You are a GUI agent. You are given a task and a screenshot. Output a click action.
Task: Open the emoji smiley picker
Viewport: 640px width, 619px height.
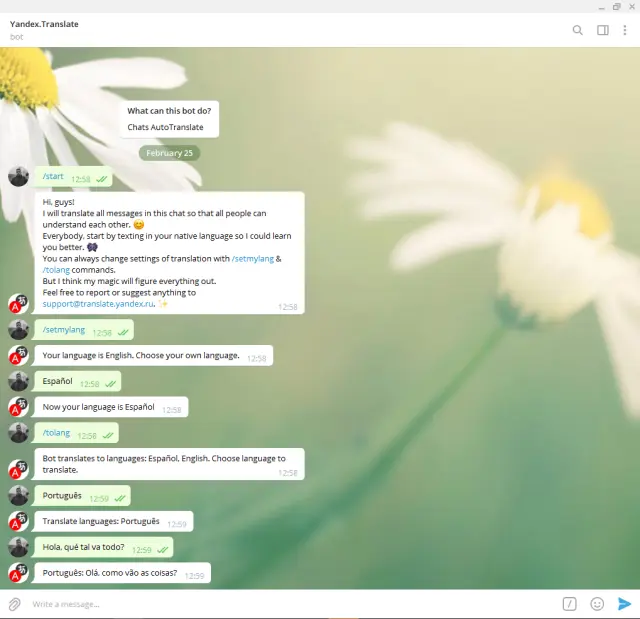[597, 604]
